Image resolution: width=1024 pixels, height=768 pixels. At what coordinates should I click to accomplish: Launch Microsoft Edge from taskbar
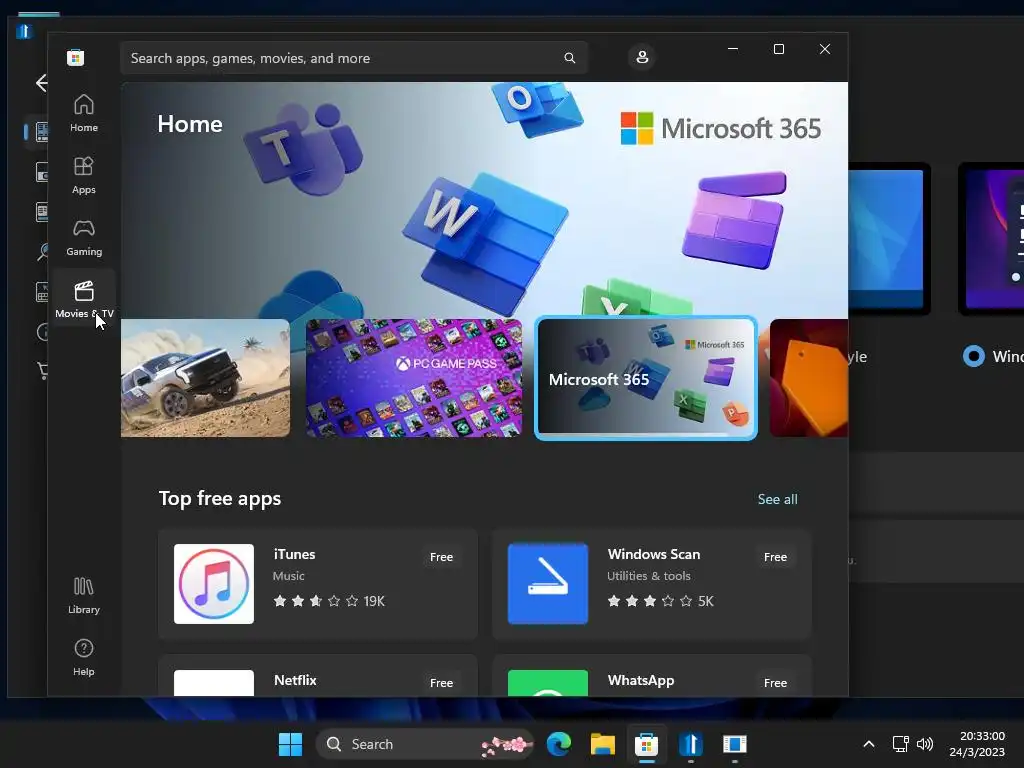tap(559, 744)
